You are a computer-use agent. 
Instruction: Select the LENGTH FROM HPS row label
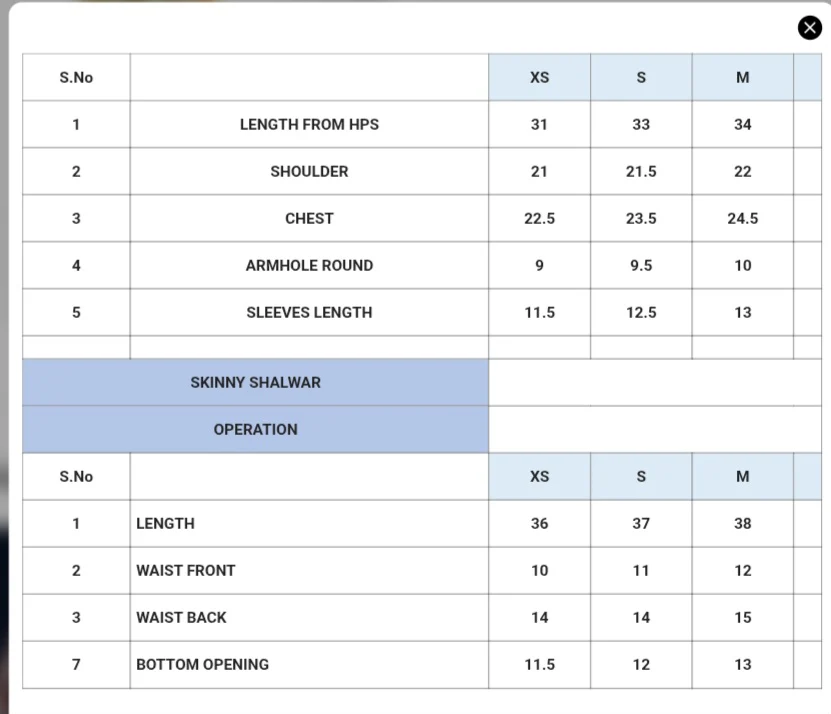(309, 124)
